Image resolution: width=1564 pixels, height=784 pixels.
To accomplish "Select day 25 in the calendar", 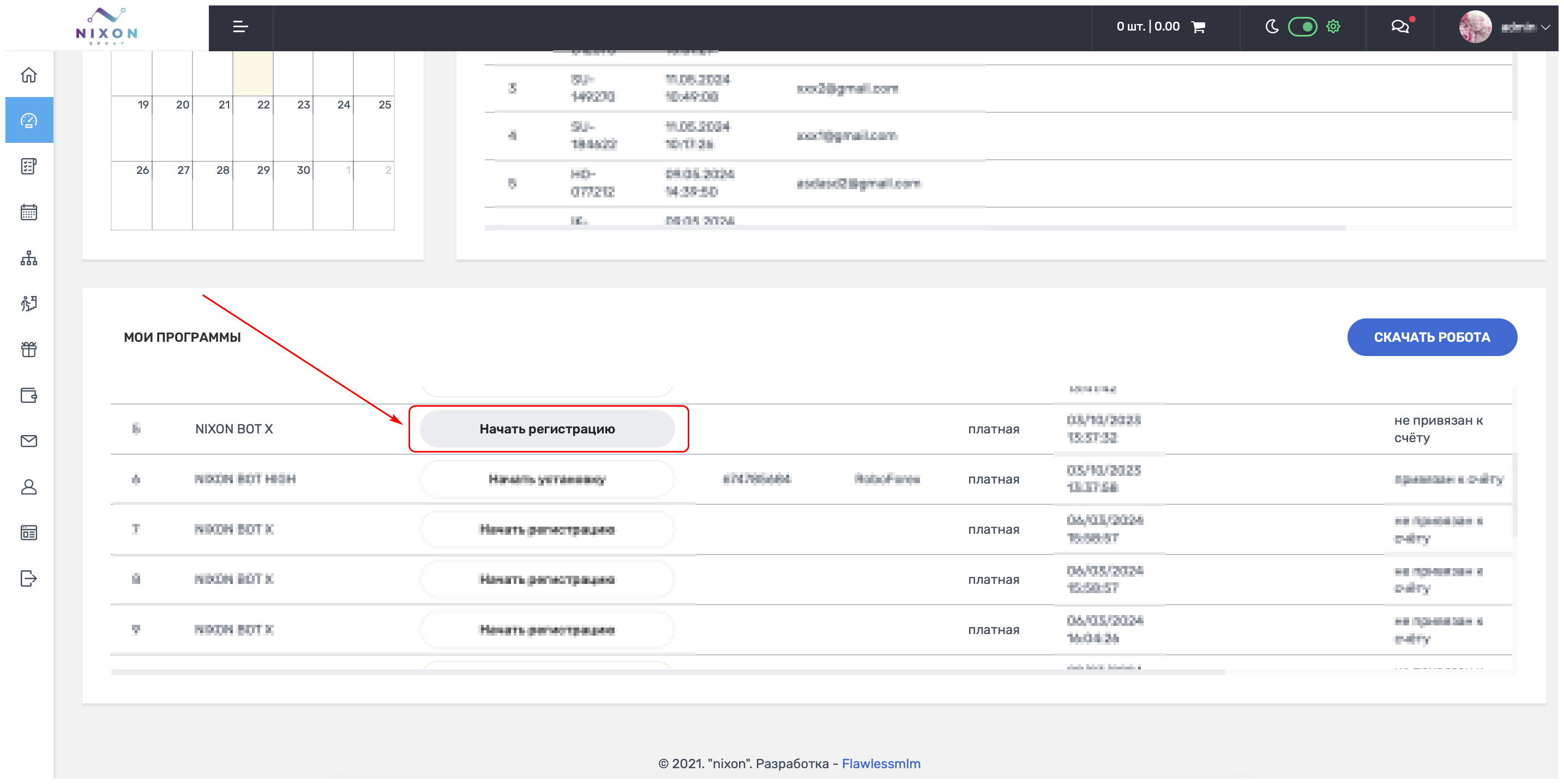I will [x=374, y=129].
